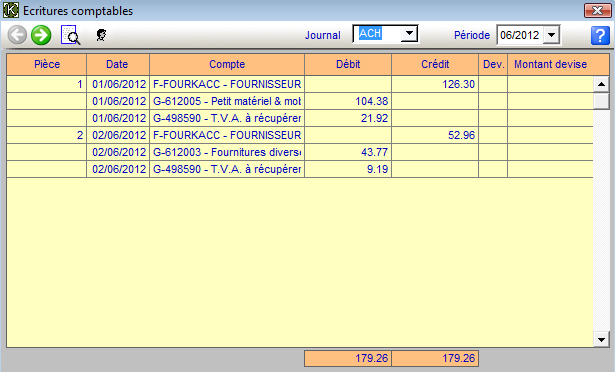Select the G-612003 Fournitures diverses cell
This screenshot has height=372, width=615.
[227, 152]
